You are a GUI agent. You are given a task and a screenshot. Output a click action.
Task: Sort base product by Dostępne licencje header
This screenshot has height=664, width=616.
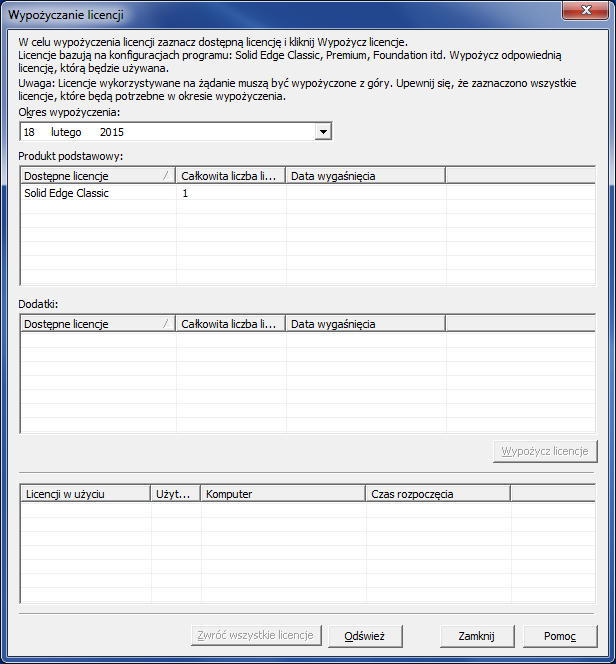coord(98,176)
